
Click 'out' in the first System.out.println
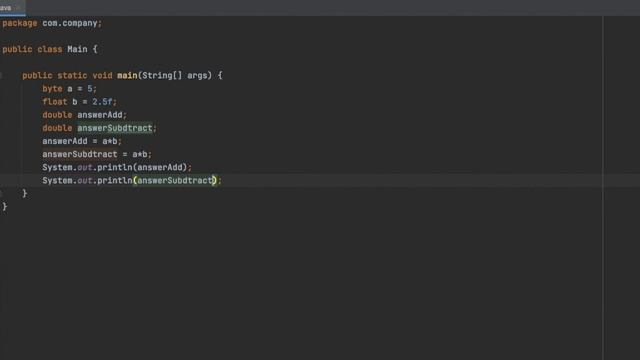pos(84,167)
